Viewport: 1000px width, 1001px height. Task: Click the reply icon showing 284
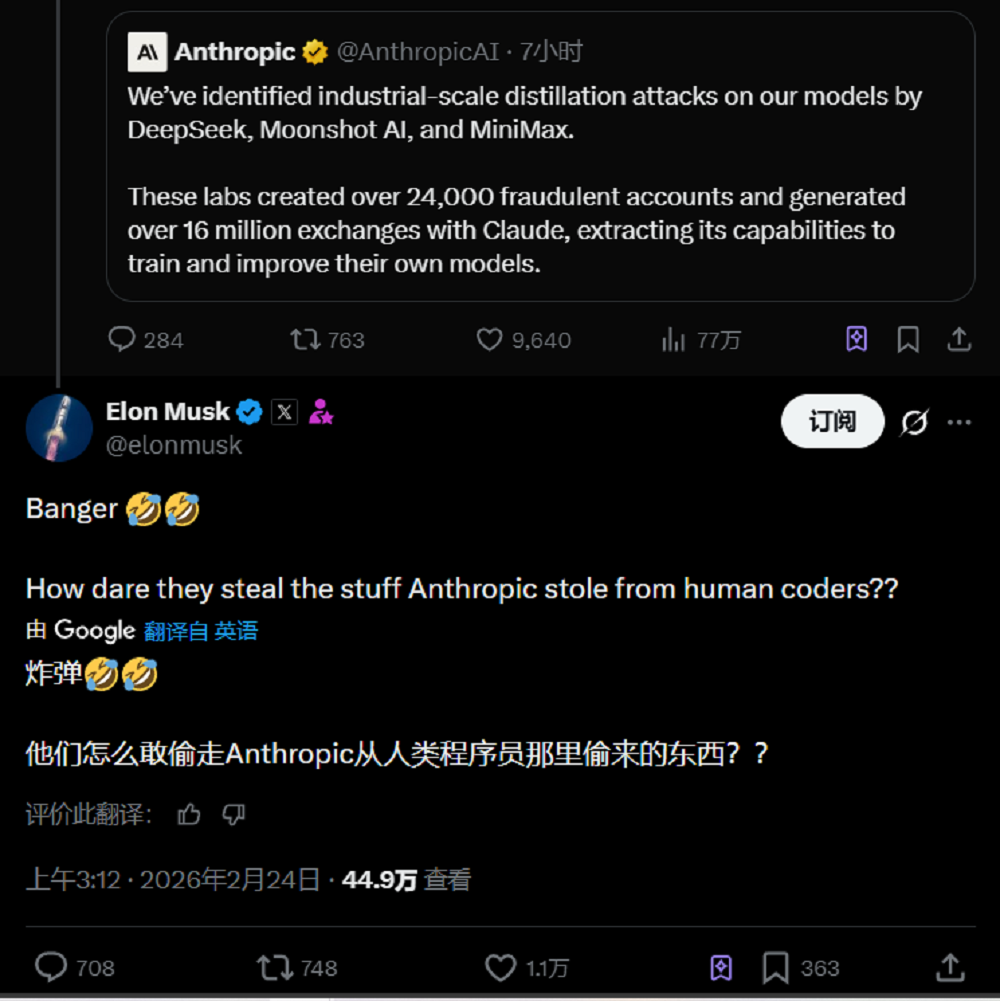(120, 340)
